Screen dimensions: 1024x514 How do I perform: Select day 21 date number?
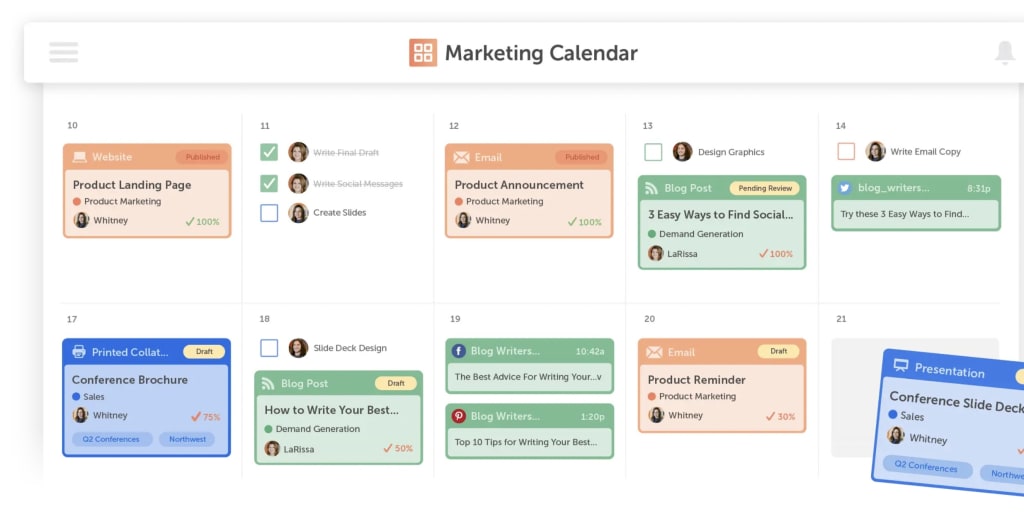point(841,319)
